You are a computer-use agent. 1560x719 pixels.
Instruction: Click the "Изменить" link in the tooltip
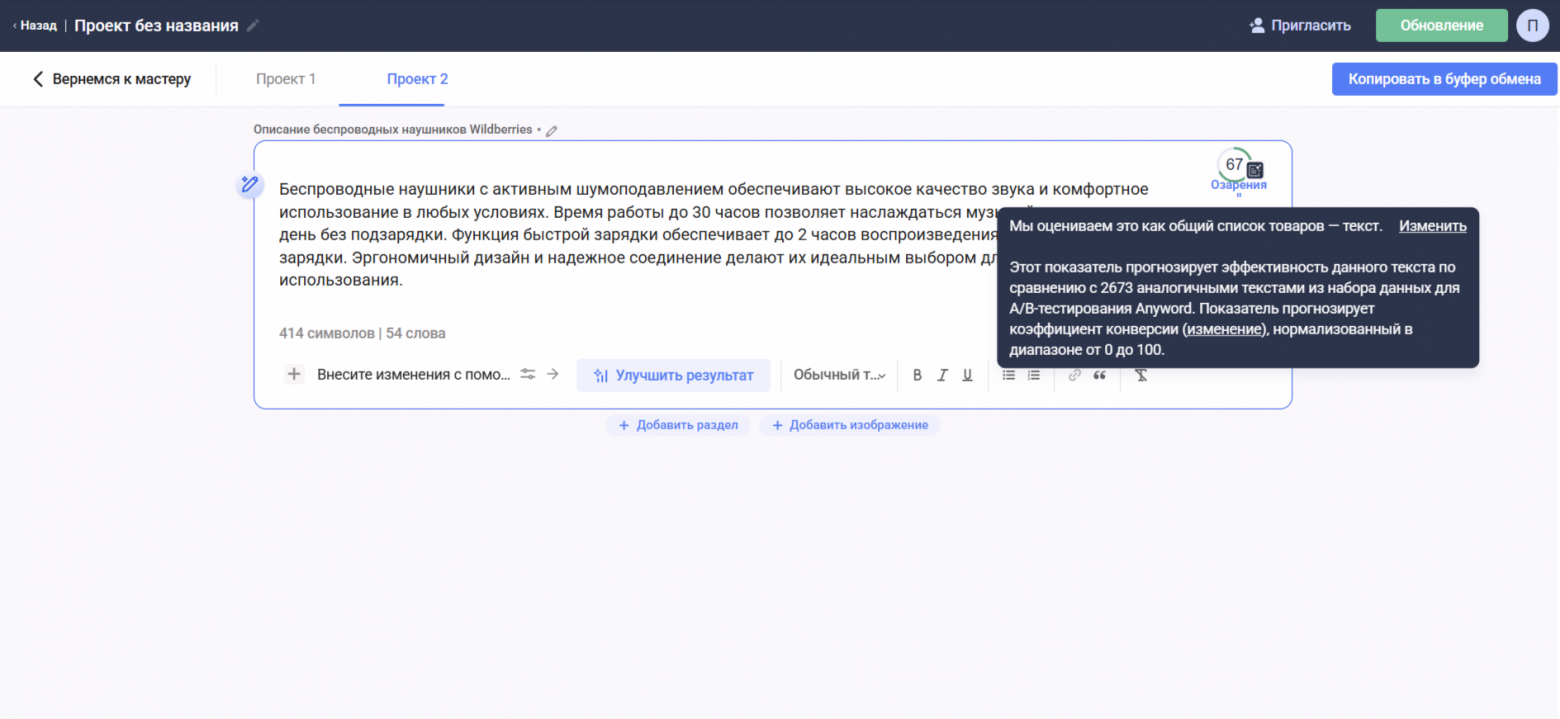pyautogui.click(x=1432, y=226)
